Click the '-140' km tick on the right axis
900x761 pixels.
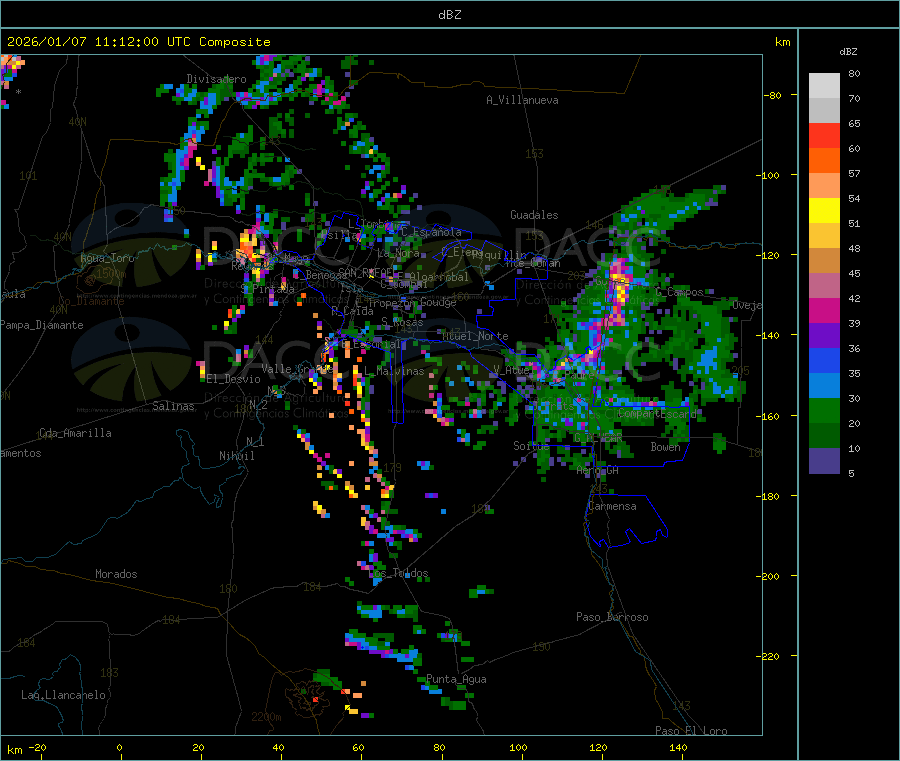click(769, 335)
